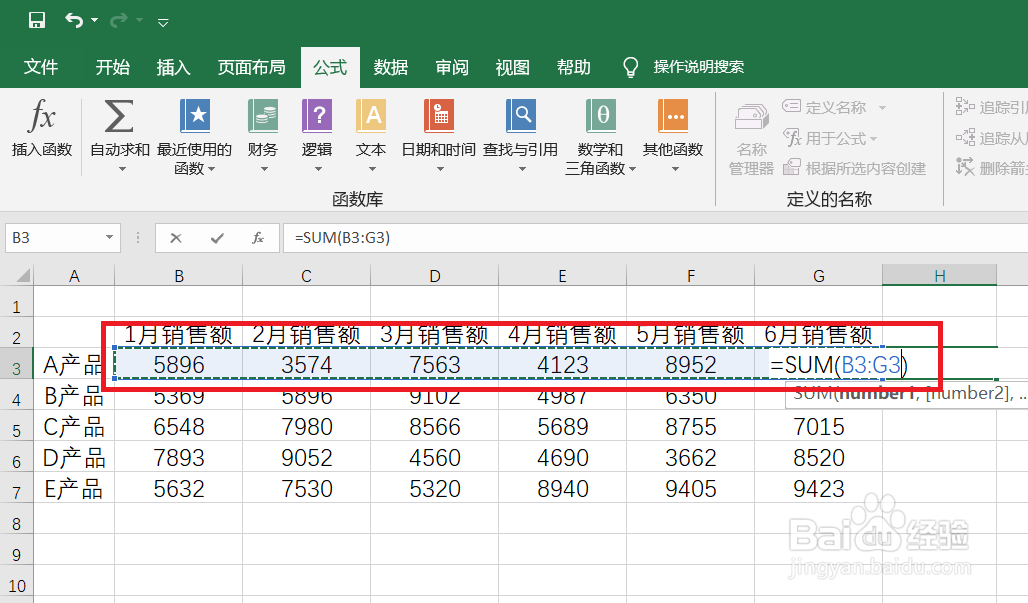Click the cell with value 8755
The height and width of the screenshot is (603, 1028).
pyautogui.click(x=690, y=427)
